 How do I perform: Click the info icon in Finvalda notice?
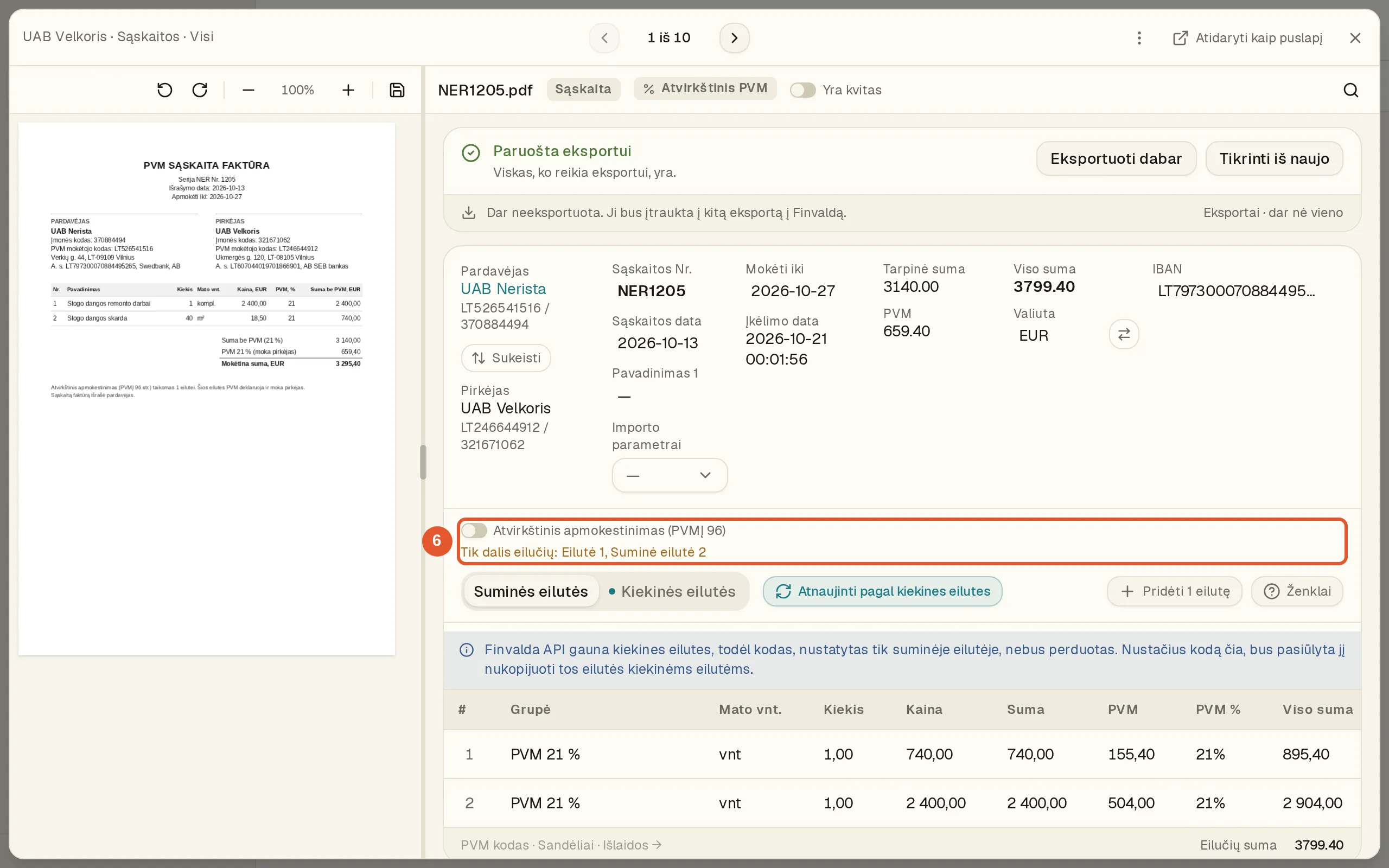467,650
